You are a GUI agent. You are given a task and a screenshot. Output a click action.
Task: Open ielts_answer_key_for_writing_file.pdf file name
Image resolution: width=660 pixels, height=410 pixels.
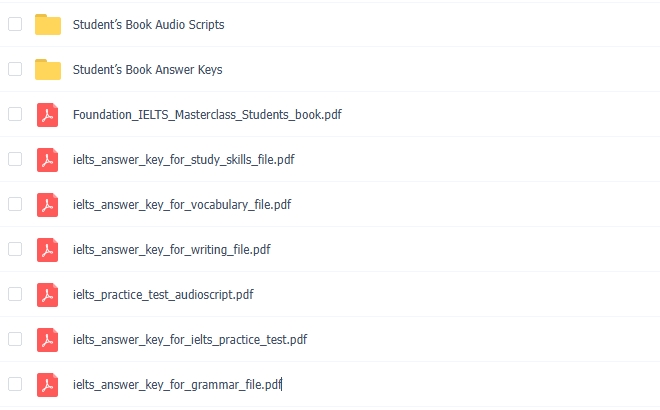171,250
